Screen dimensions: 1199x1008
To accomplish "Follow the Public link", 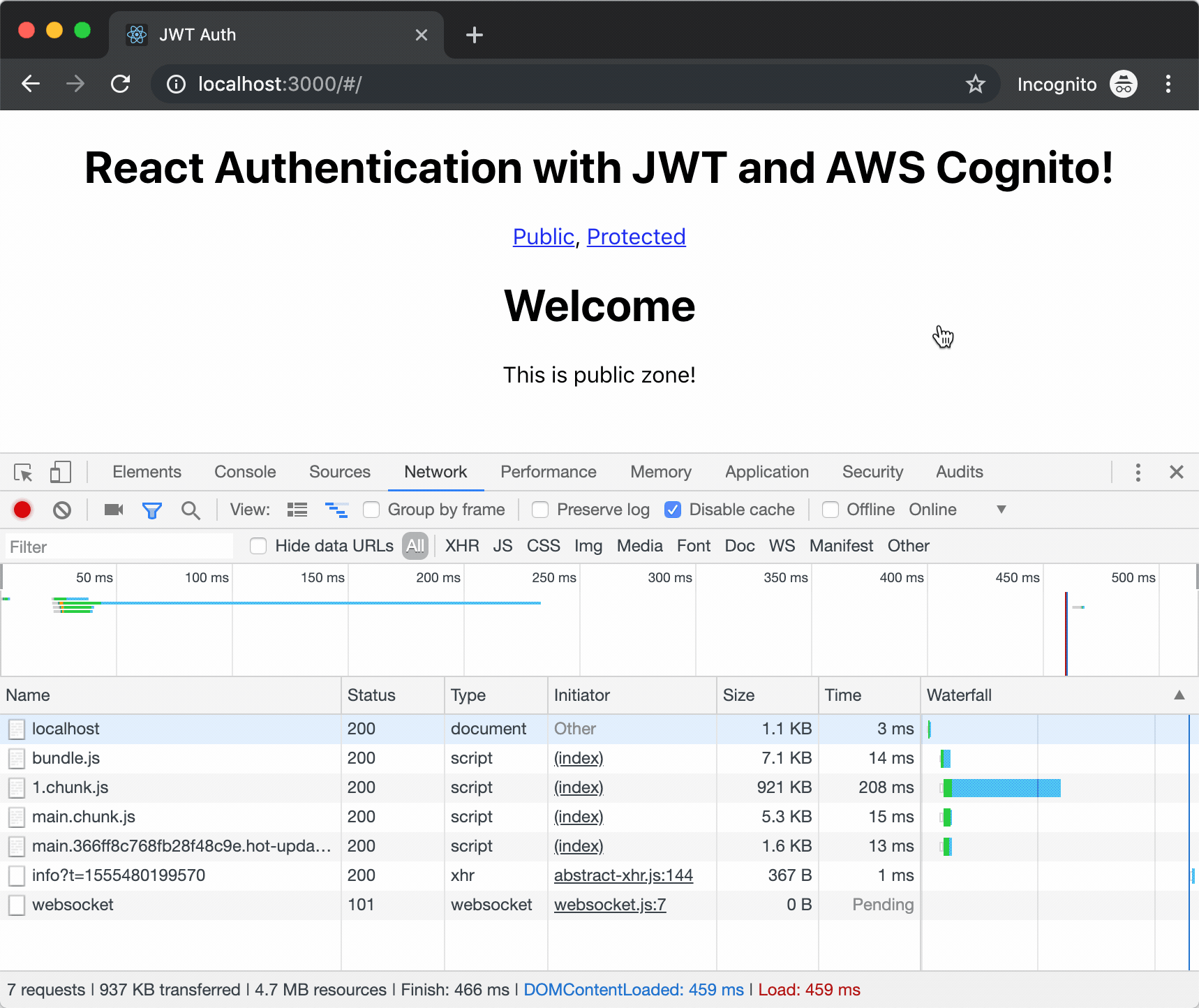I will (x=544, y=237).
